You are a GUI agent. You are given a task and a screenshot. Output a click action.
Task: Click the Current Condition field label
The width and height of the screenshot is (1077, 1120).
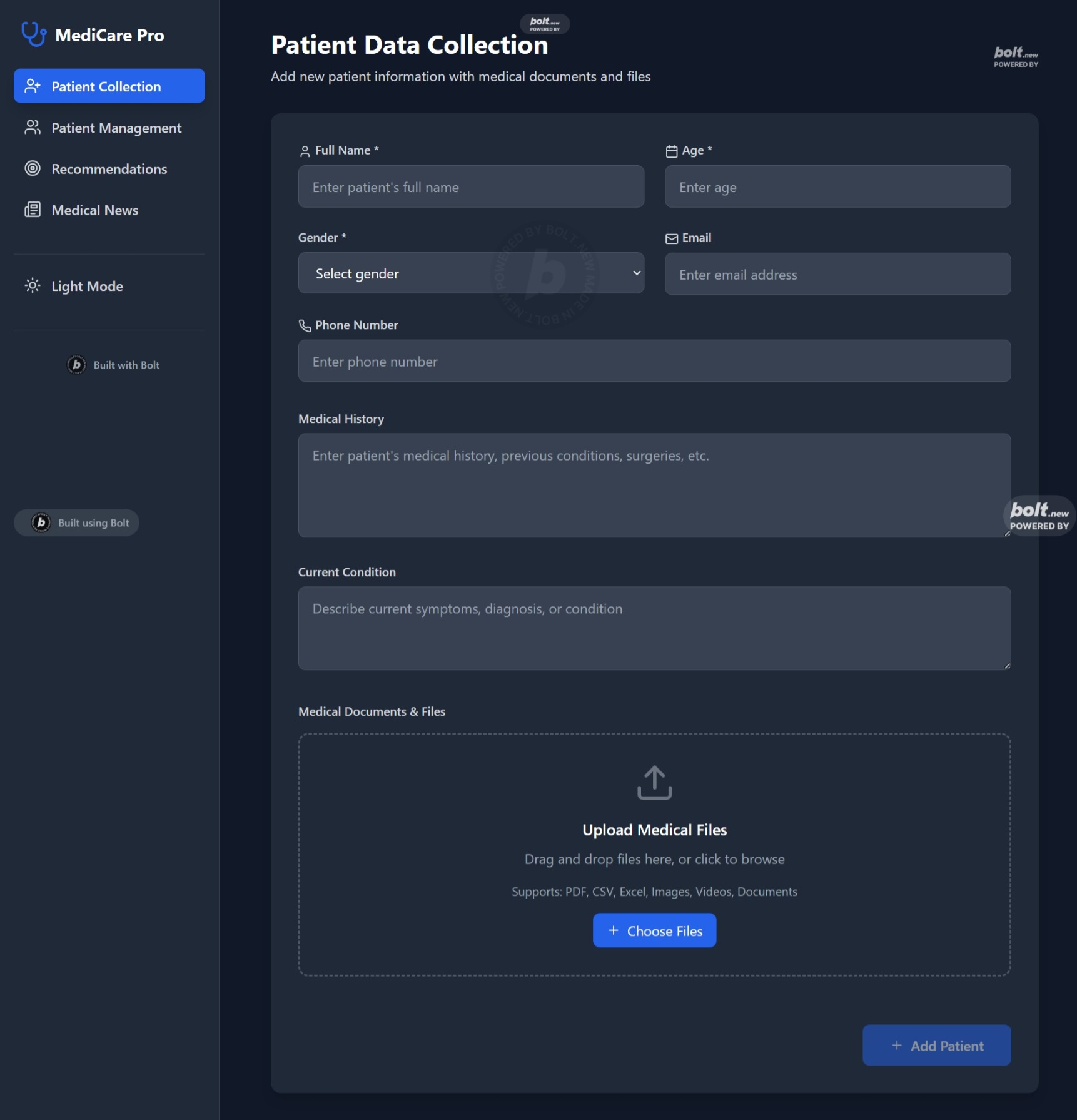pyautogui.click(x=347, y=572)
